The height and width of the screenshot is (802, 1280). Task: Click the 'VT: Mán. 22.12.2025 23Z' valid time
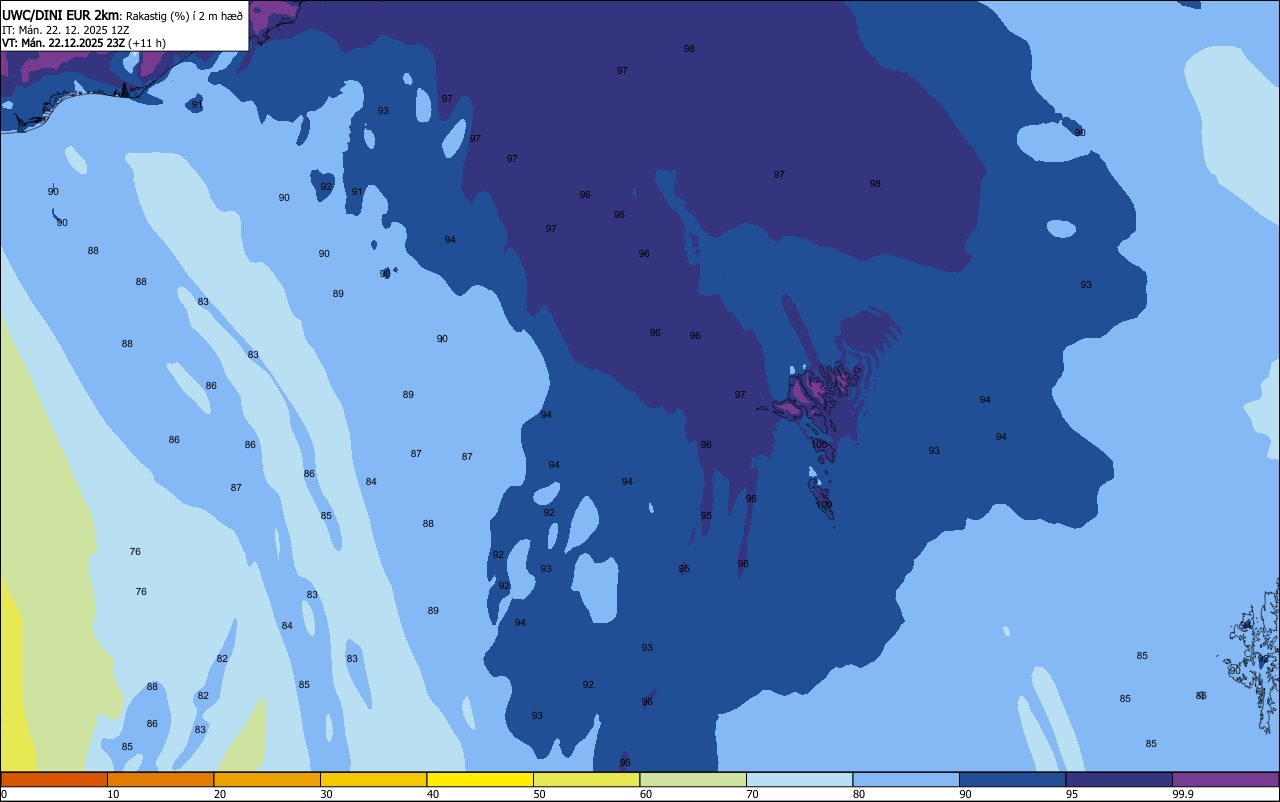click(x=63, y=43)
